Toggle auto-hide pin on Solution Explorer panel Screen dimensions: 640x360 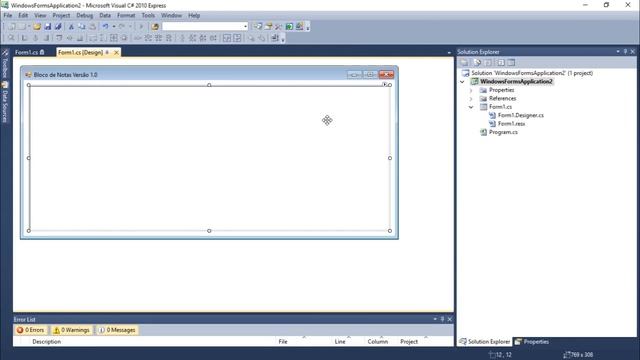click(625, 51)
